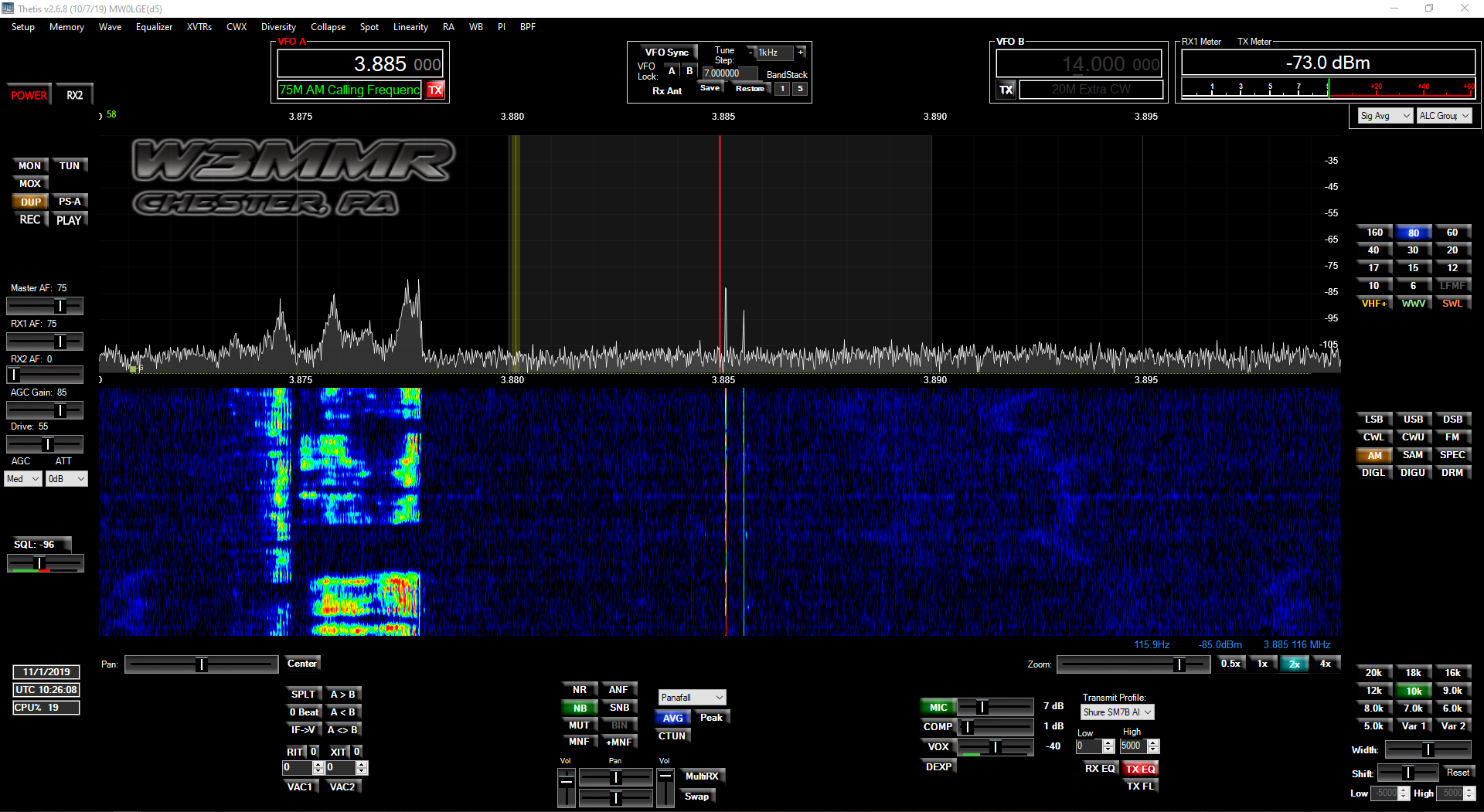This screenshot has width=1484, height=812.
Task: Toggle the NB noise blanker
Action: 580,708
